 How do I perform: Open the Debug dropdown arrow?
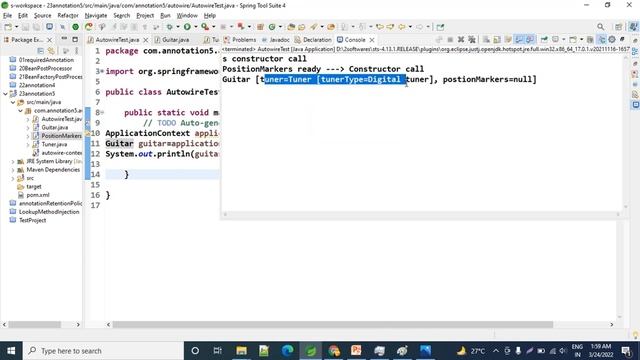[x=178, y=27]
